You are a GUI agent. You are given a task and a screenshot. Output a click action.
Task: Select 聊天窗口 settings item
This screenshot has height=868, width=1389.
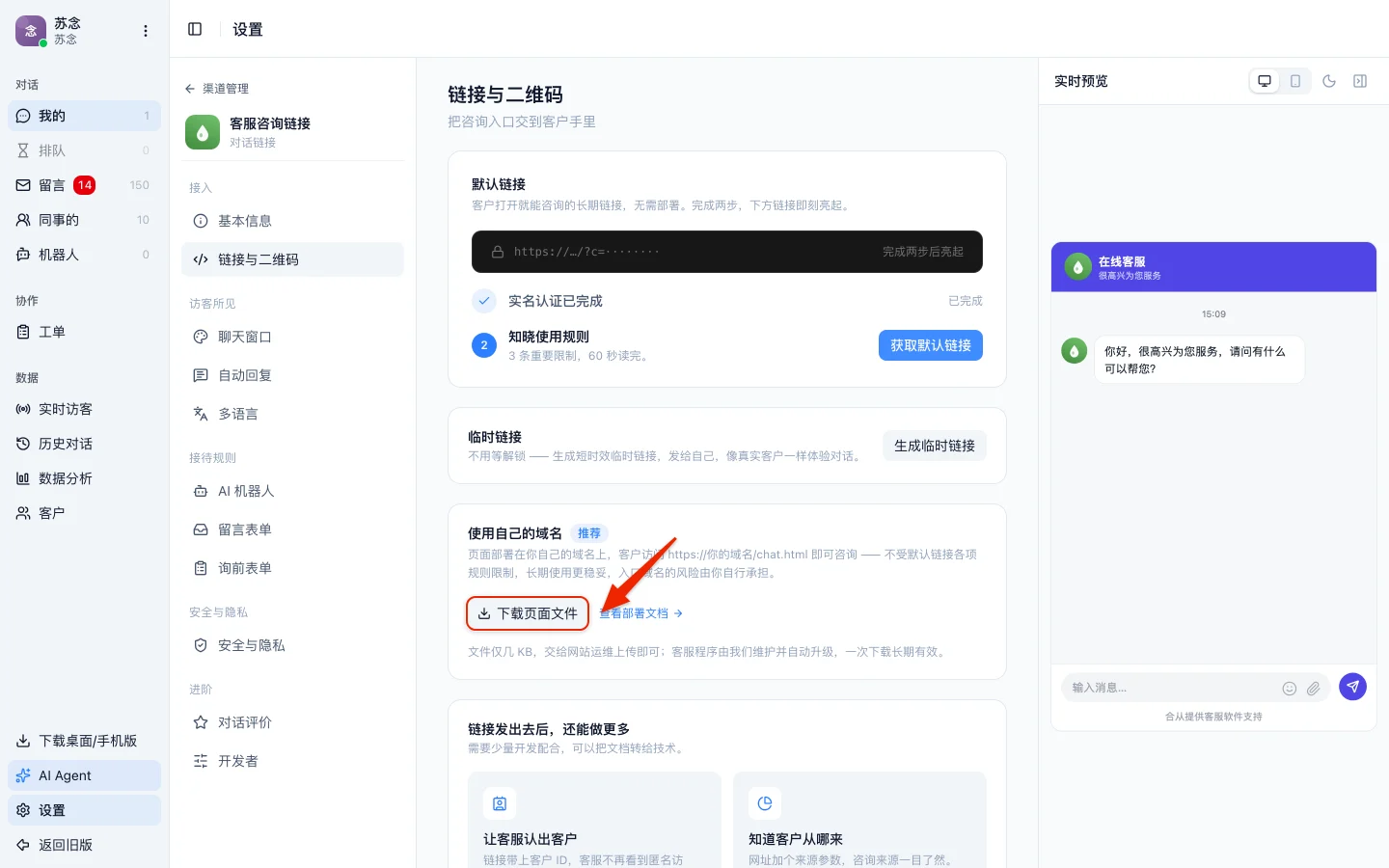point(292,337)
